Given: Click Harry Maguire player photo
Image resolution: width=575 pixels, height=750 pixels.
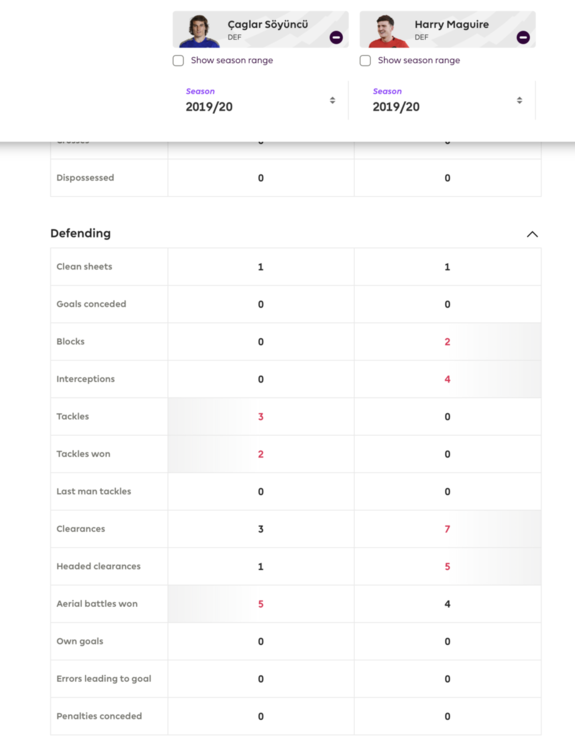Looking at the screenshot, I should coord(387,31).
